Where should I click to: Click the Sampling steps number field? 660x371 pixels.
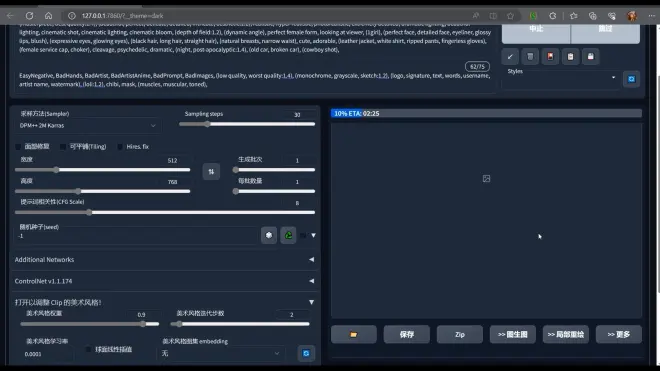point(297,115)
